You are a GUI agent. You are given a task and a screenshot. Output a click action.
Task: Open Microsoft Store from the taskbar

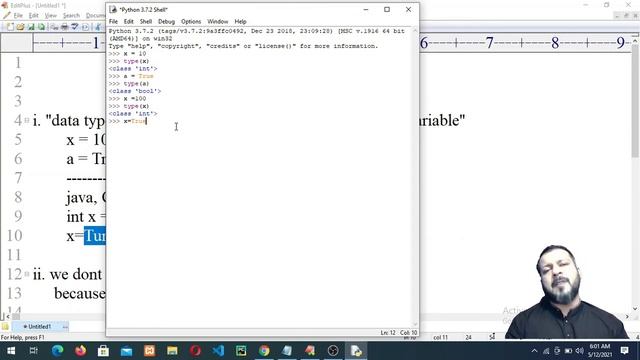pos(103,351)
